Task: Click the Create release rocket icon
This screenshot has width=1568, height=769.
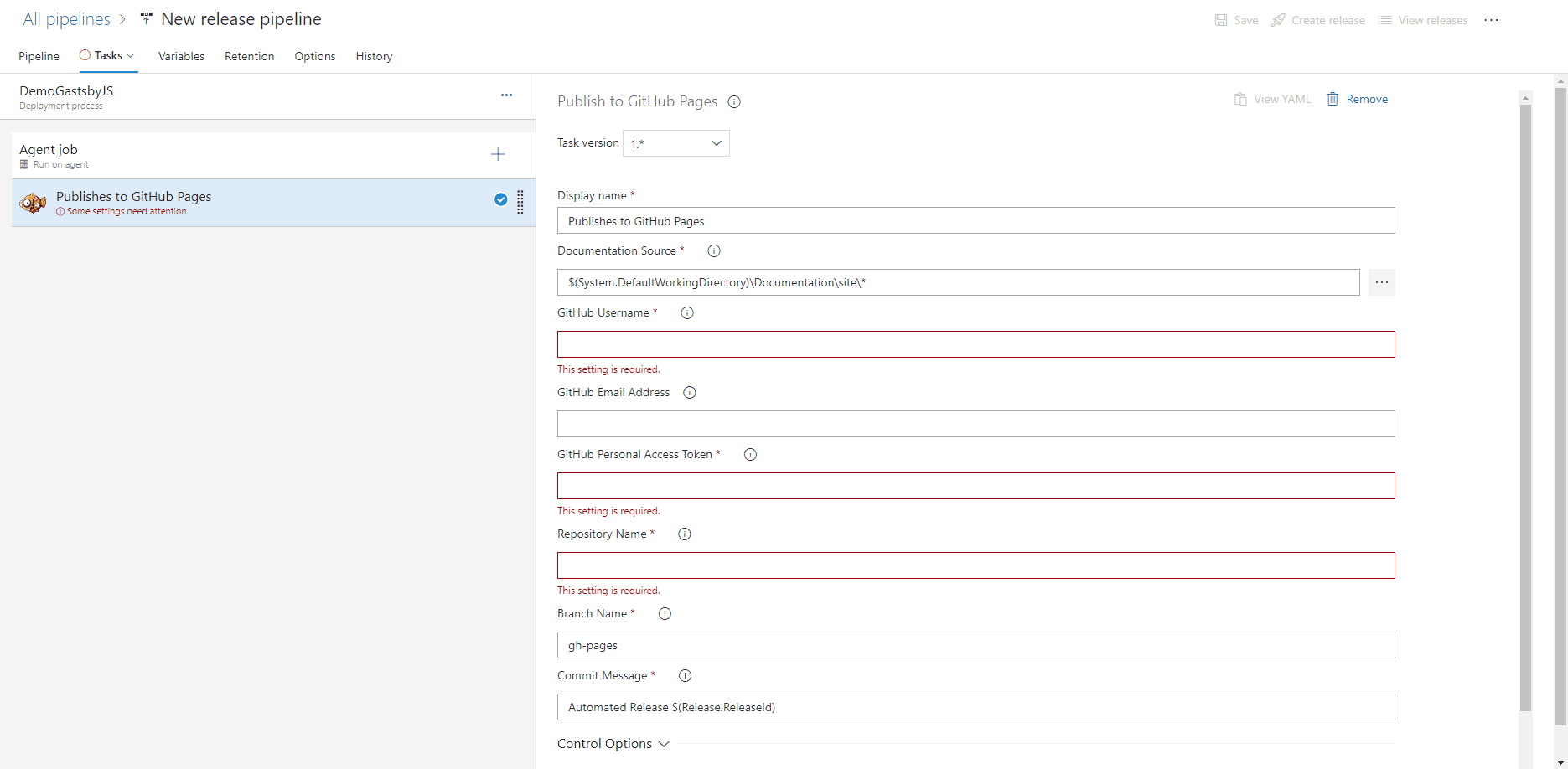Action: (1278, 20)
